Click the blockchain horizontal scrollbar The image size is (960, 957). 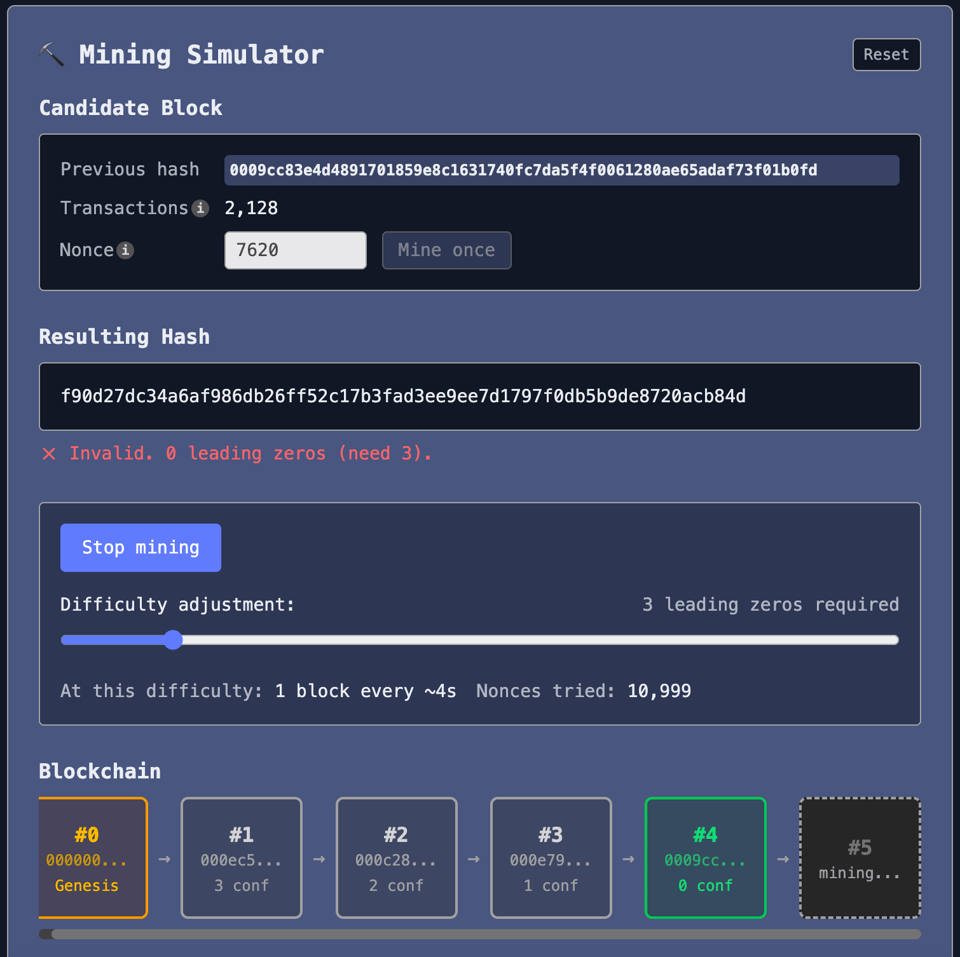click(480, 933)
